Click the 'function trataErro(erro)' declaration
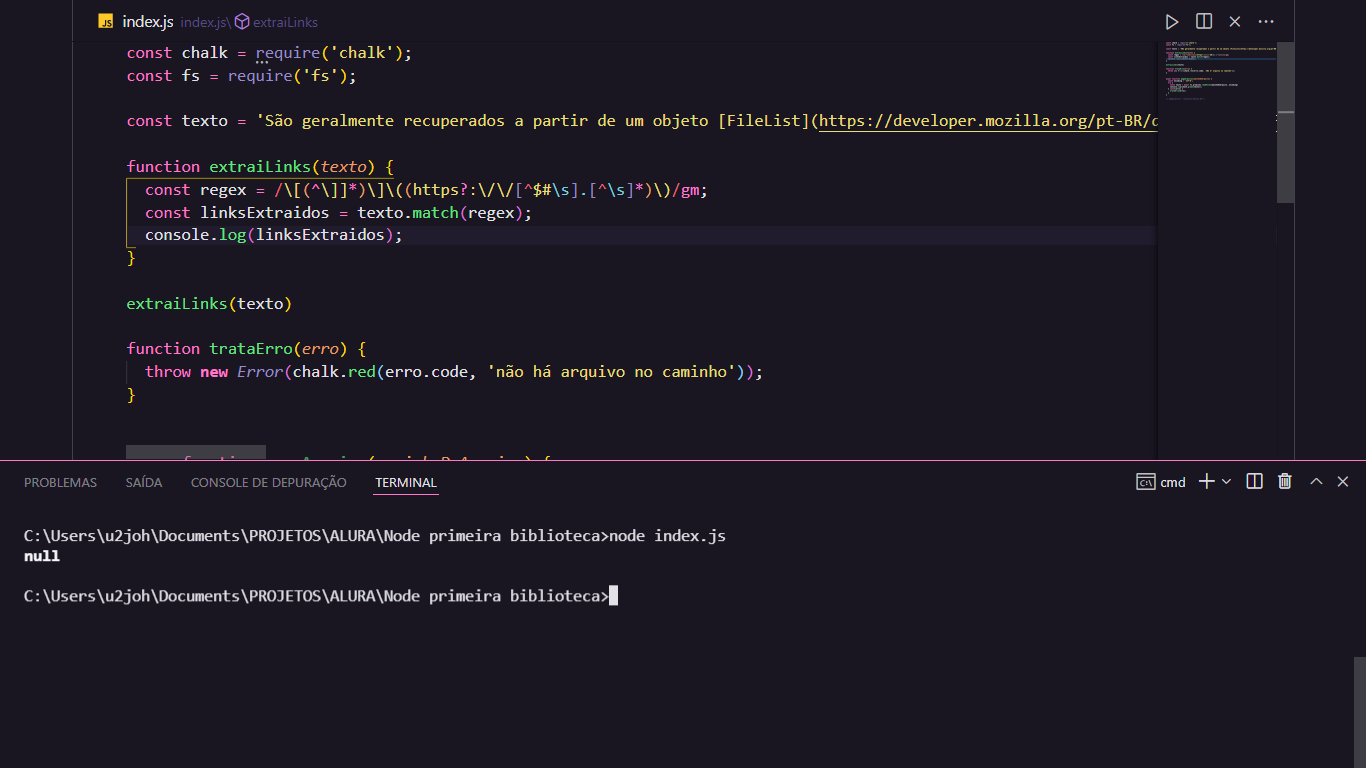 click(x=247, y=349)
